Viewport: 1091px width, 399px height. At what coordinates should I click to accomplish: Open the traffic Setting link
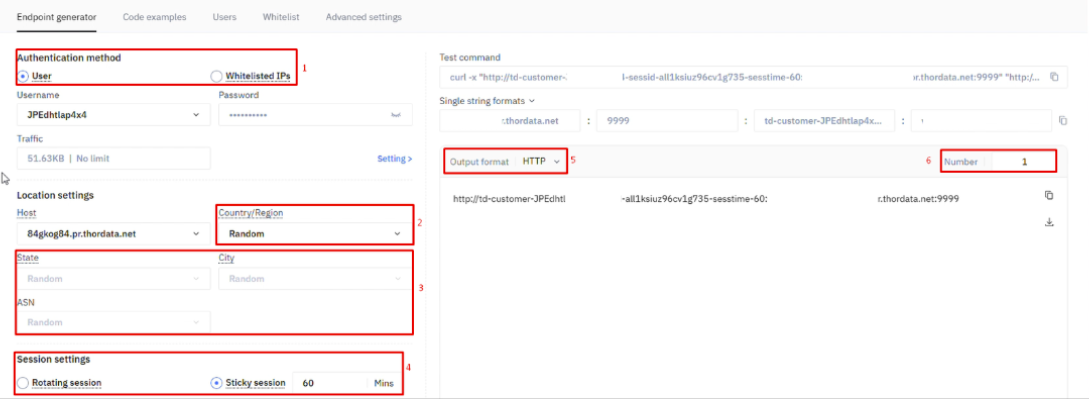[x=395, y=159]
